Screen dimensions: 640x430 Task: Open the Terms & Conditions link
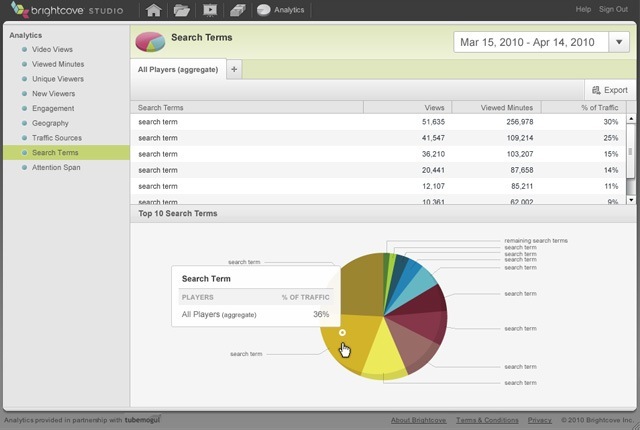(487, 420)
